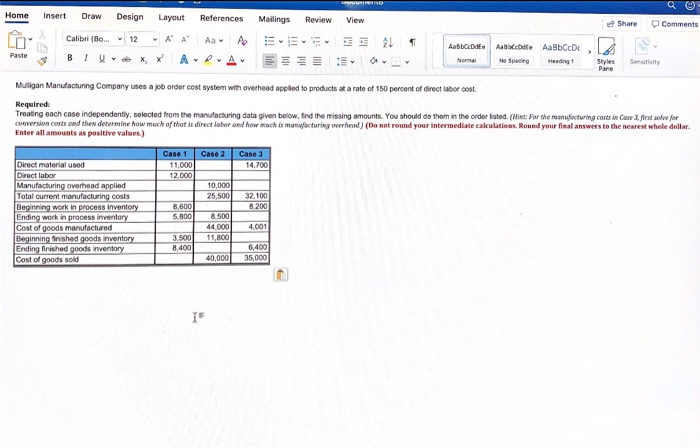This screenshot has width=700, height=448.
Task: Click the paste options icon below table
Action: point(280,275)
